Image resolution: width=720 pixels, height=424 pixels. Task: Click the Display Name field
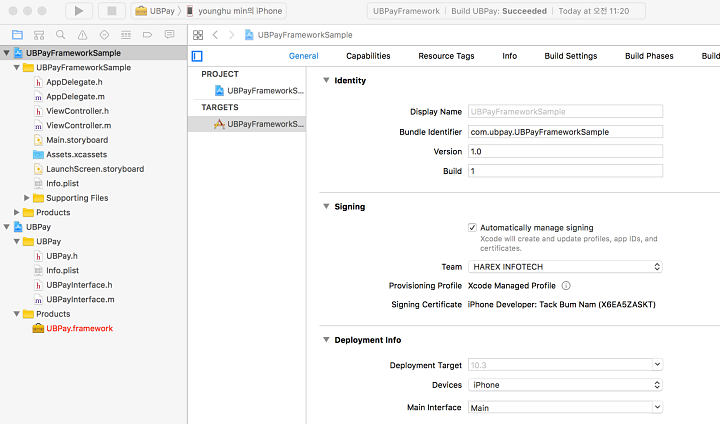[x=565, y=112]
